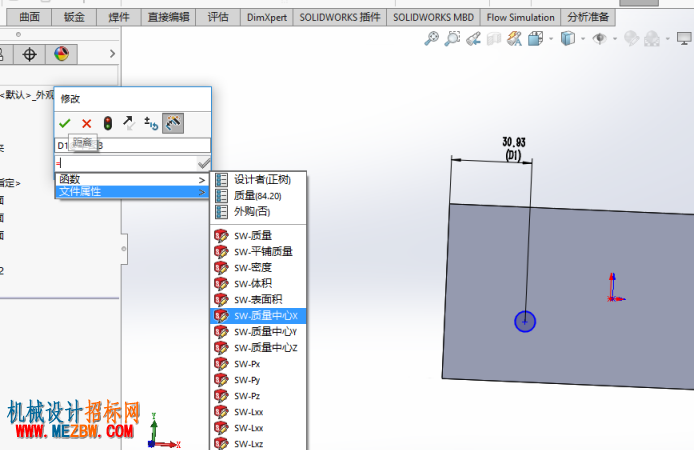The width and height of the screenshot is (694, 450).
Task: Click list icon beside 设计者(正树)
Action: click(x=221, y=180)
